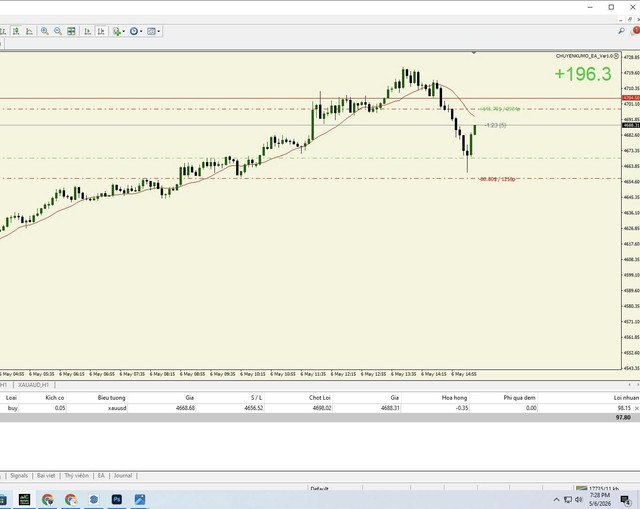Open the black-green terminal app in taskbar
Screen dimensions: 640x509
click(x=24, y=499)
